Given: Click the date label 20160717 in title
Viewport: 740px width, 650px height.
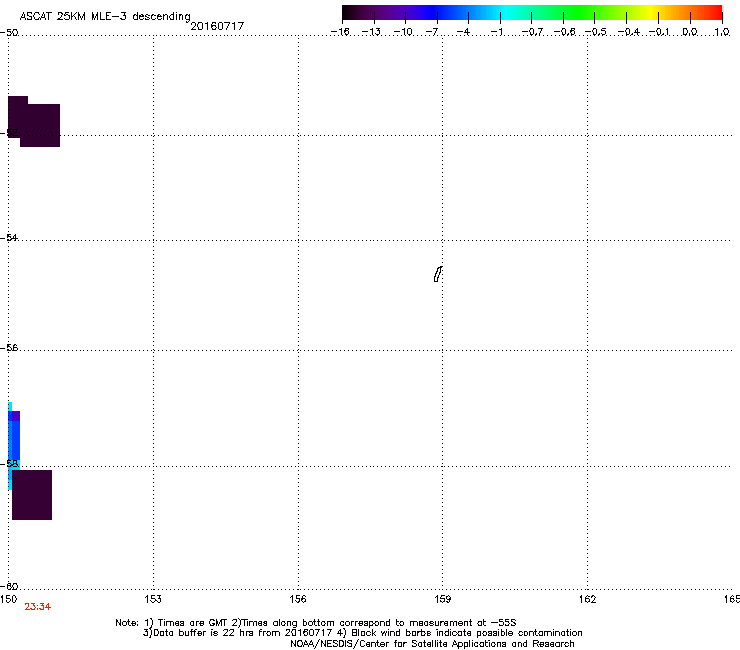Looking at the screenshot, I should (x=217, y=26).
